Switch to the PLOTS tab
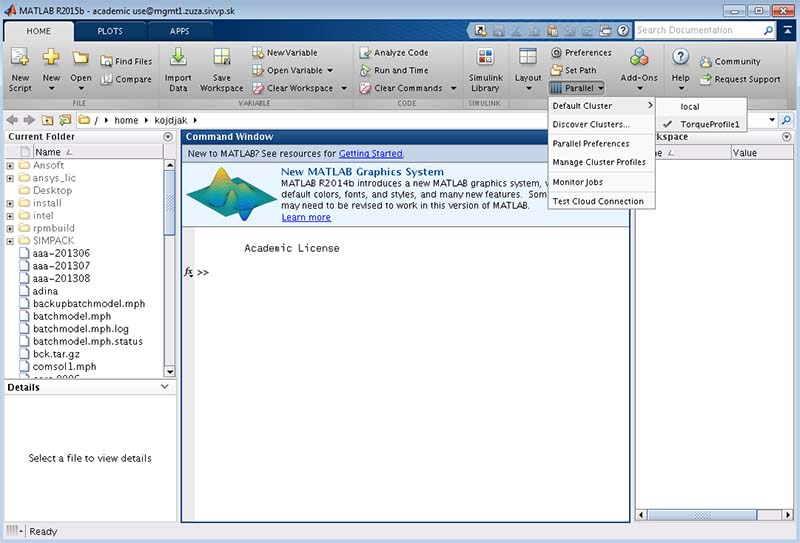 tap(110, 31)
